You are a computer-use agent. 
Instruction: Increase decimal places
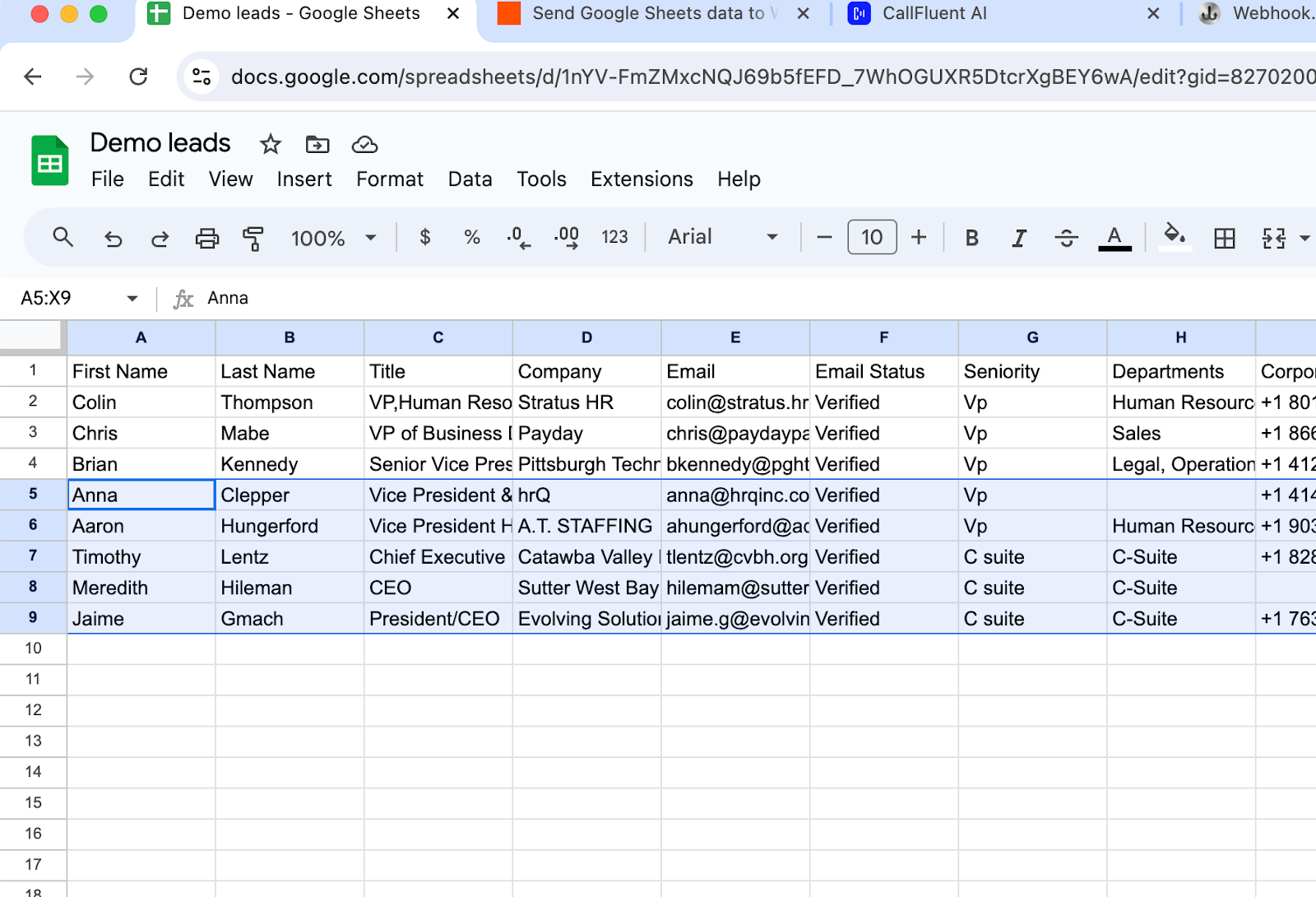[567, 237]
